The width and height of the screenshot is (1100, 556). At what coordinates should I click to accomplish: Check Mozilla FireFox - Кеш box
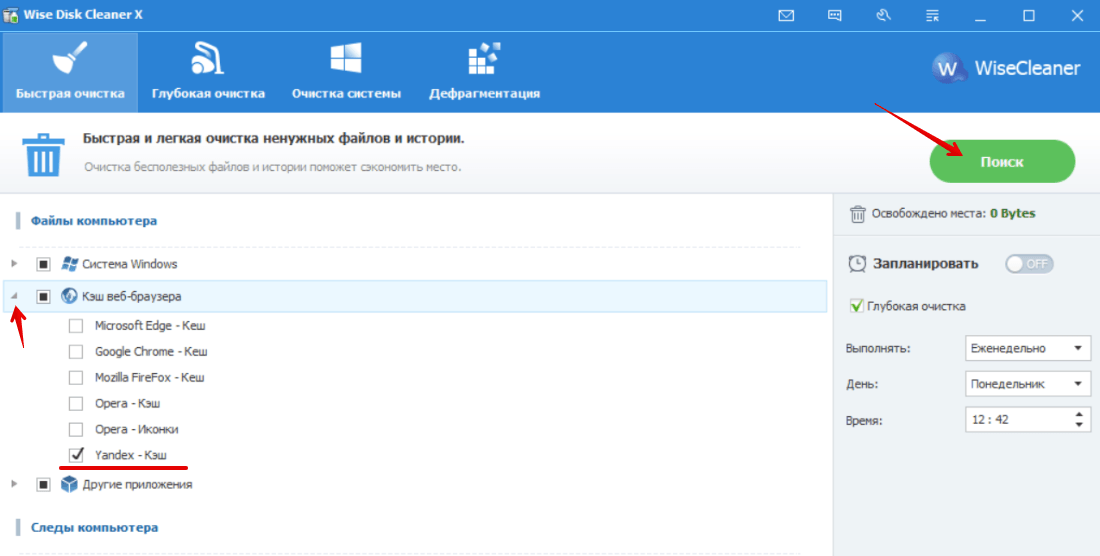[x=76, y=377]
